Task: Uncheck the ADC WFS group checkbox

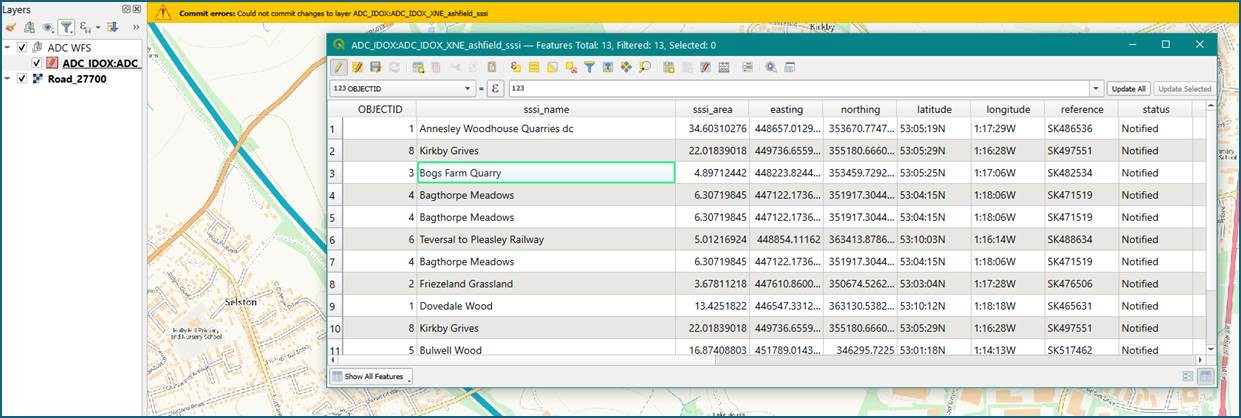Action: [x=22, y=47]
